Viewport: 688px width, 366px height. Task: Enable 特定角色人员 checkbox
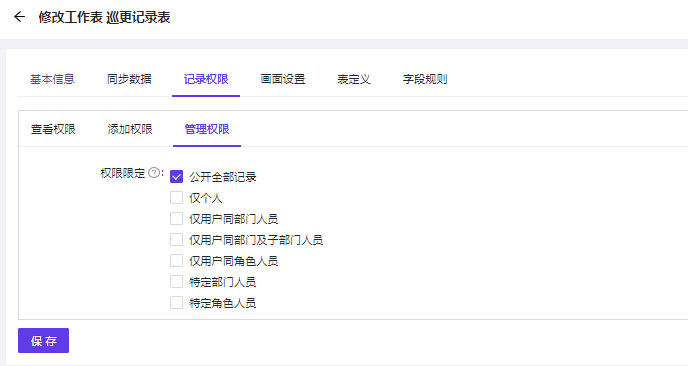pos(176,303)
